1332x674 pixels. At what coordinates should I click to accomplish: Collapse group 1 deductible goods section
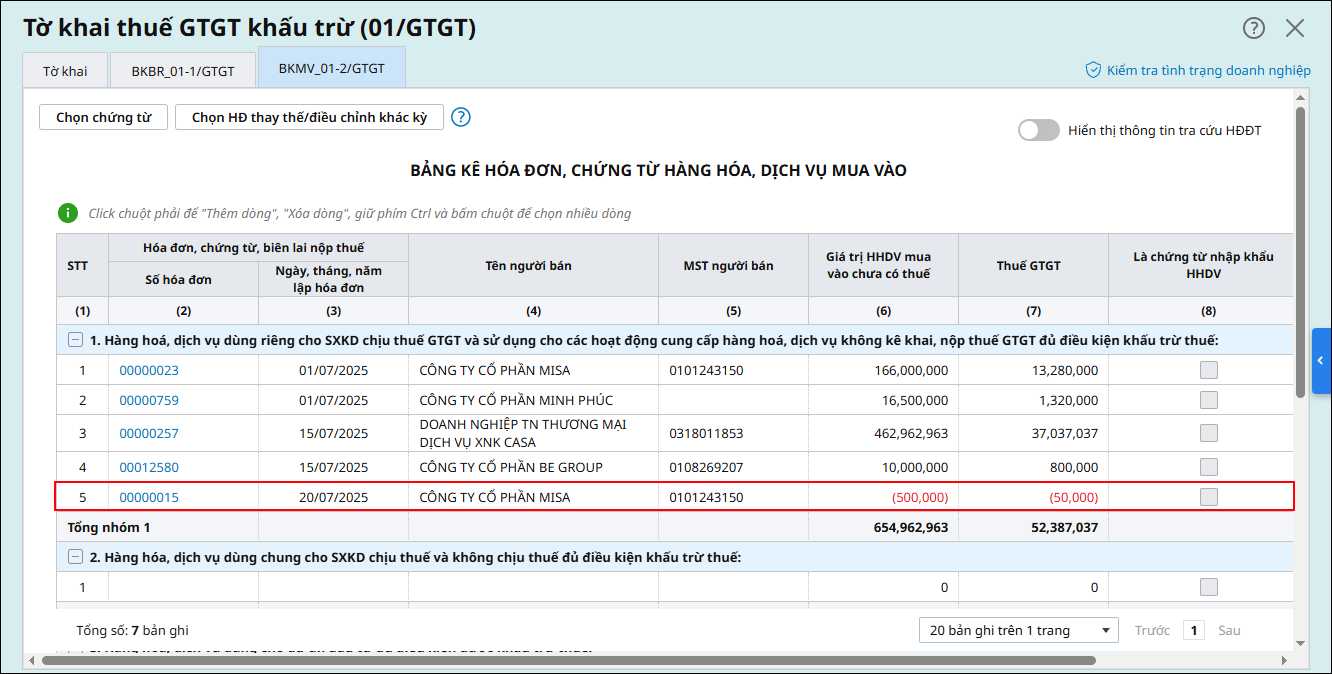click(x=75, y=340)
